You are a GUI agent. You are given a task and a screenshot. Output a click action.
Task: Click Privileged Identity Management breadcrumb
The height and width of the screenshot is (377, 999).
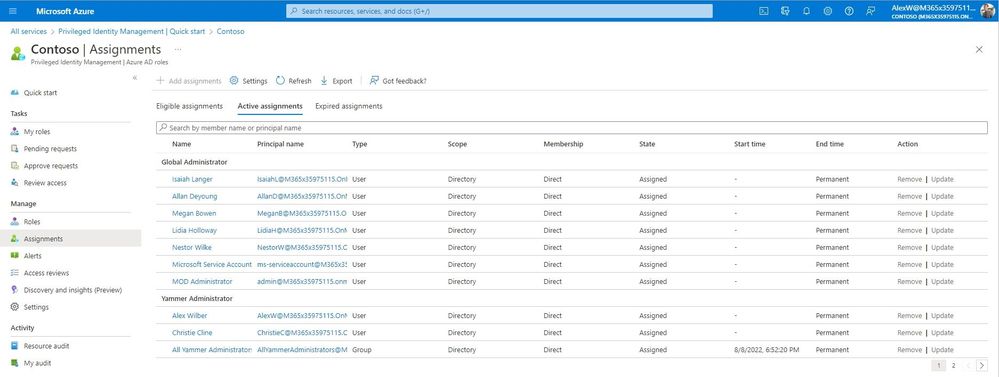132,31
